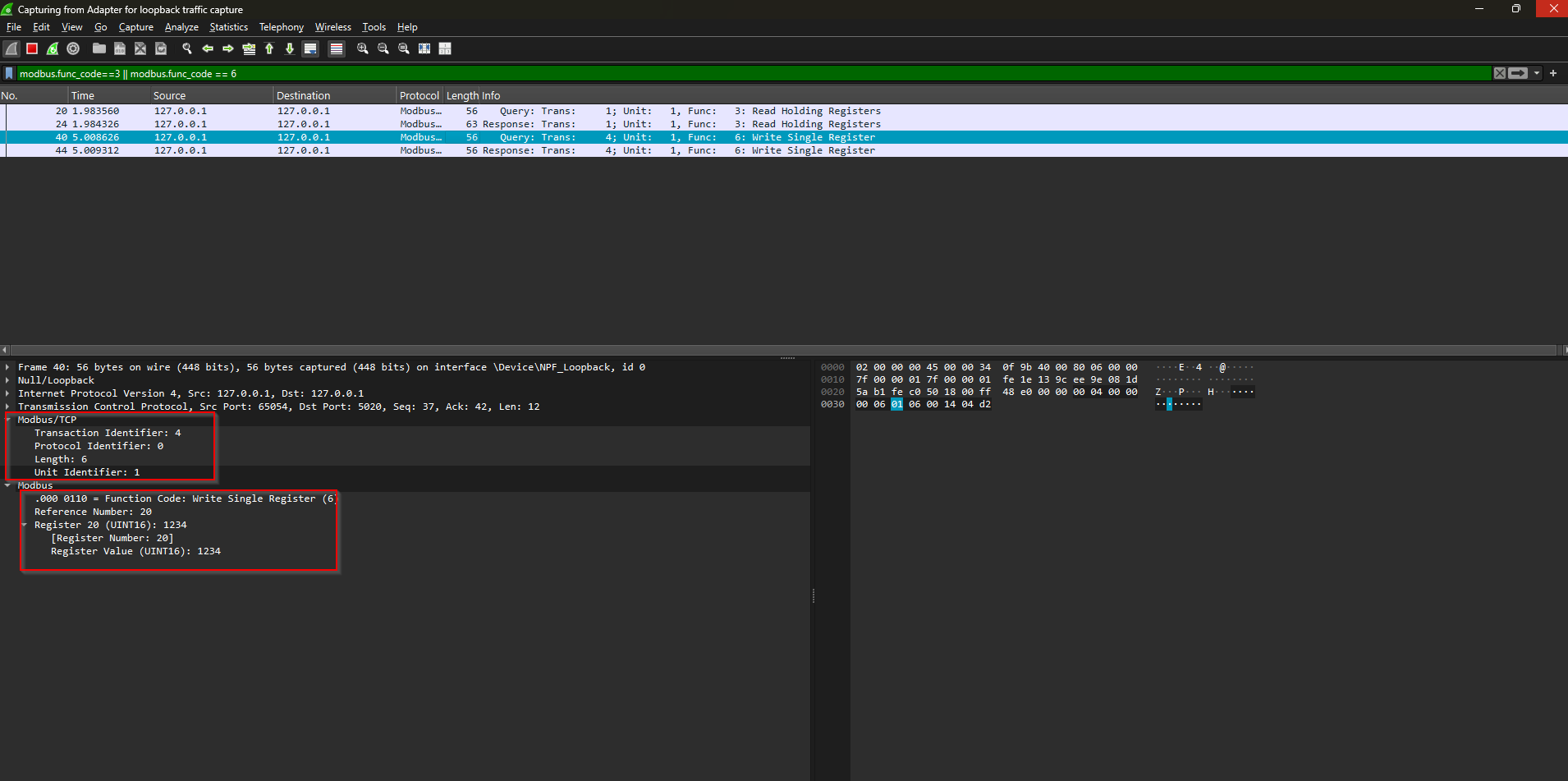Image resolution: width=1568 pixels, height=781 pixels.
Task: Sort packets by Destination column header
Action: 335,95
